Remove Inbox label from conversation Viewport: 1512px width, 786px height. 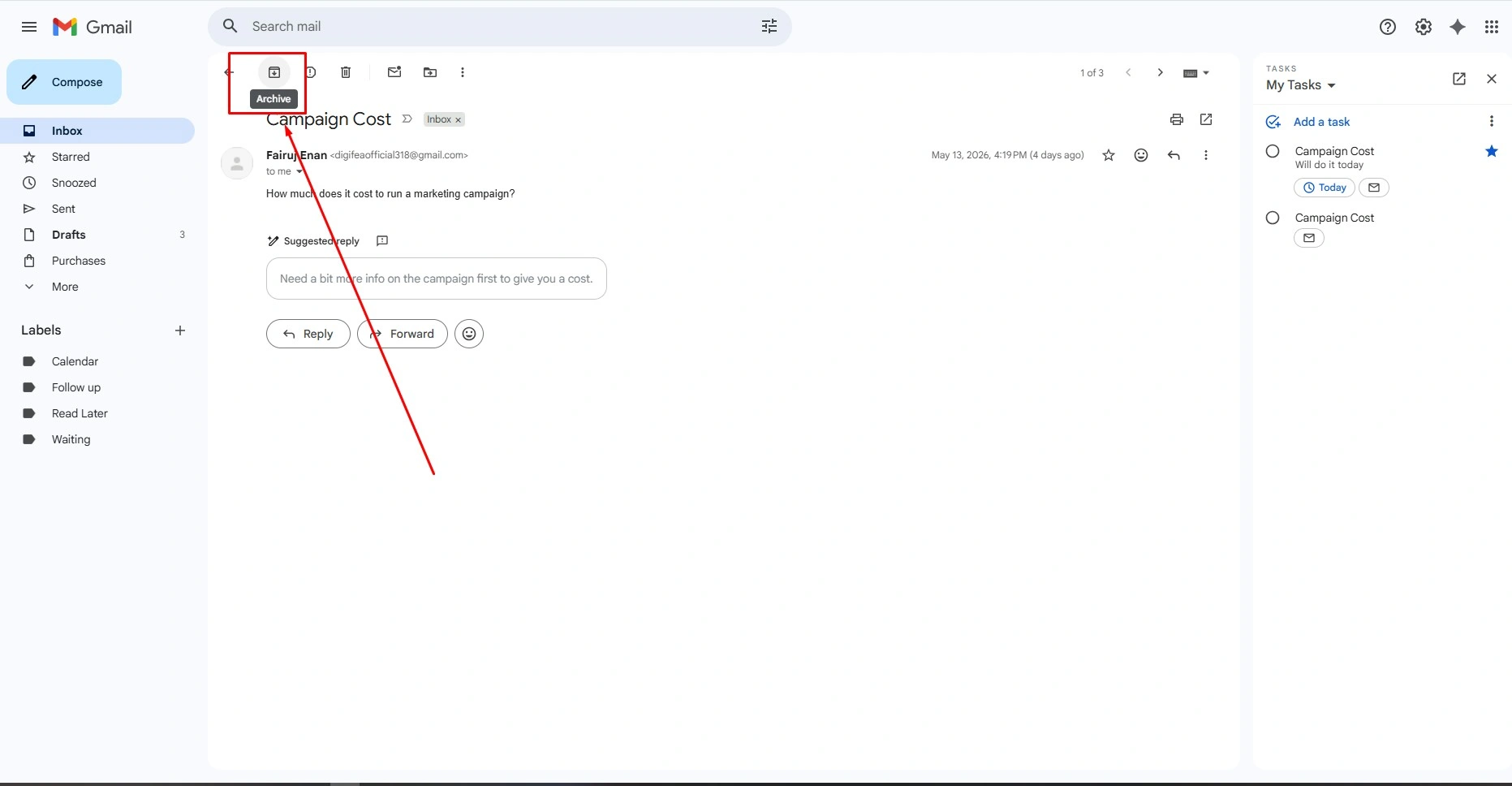459,120
